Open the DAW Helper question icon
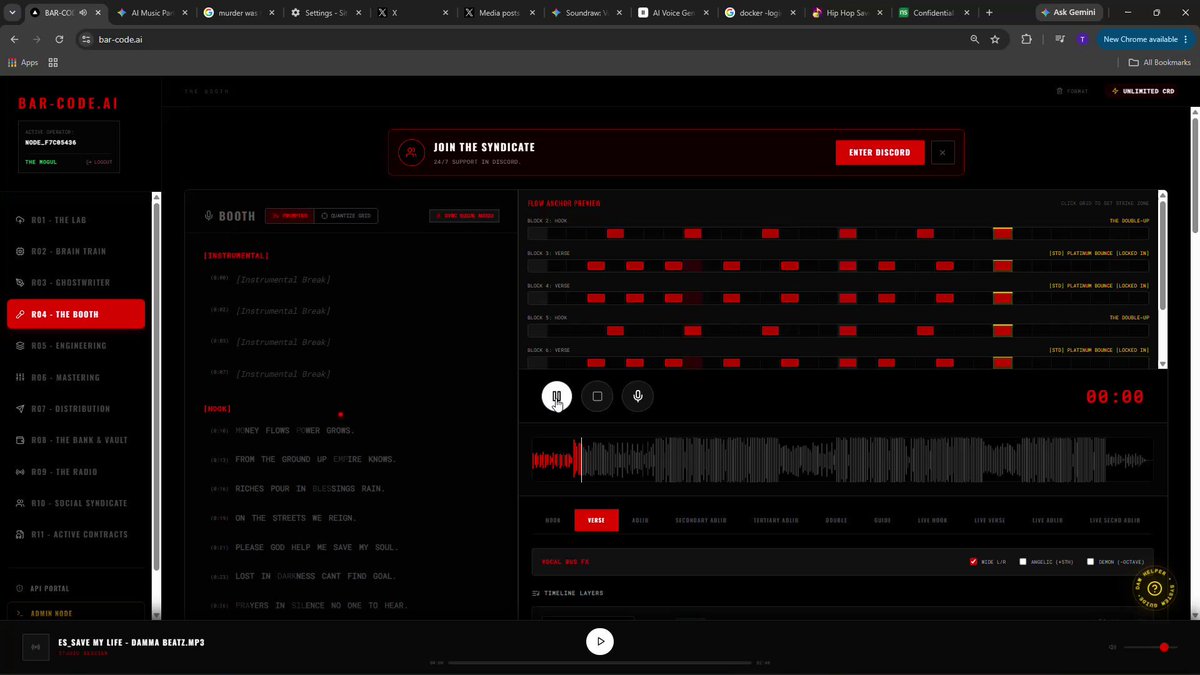Viewport: 1200px width, 675px height. (x=1154, y=589)
